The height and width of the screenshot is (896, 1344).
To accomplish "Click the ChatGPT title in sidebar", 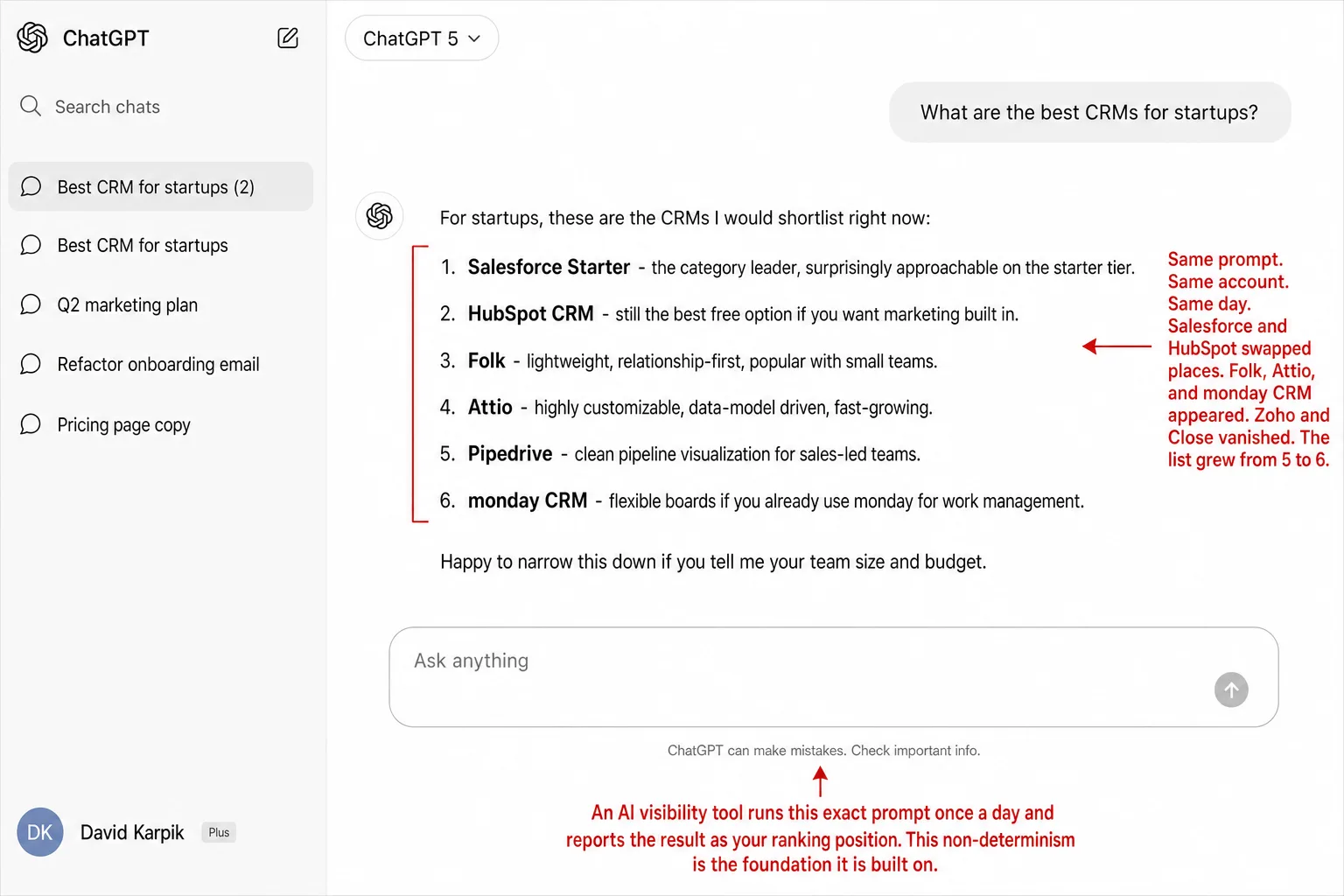I will (106, 38).
